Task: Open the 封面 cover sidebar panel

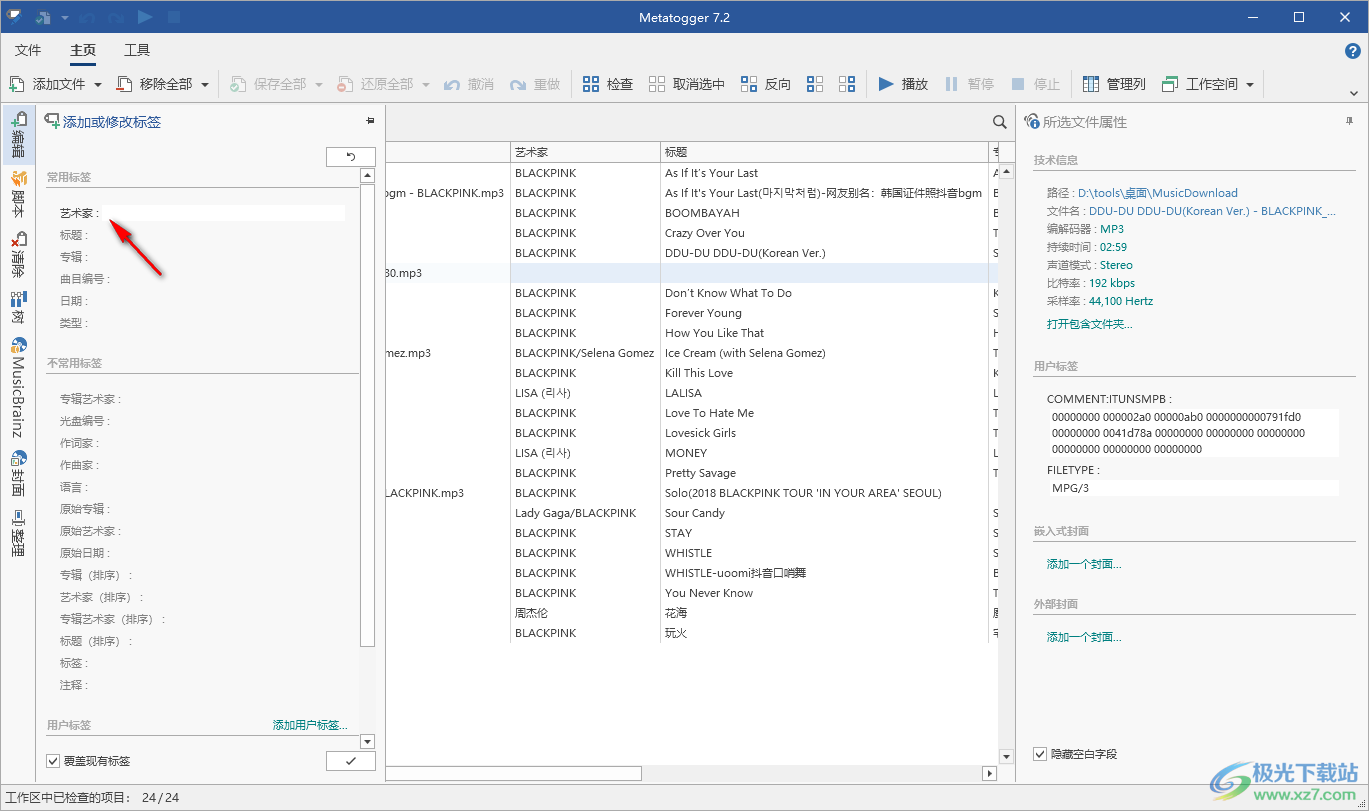Action: (18, 473)
